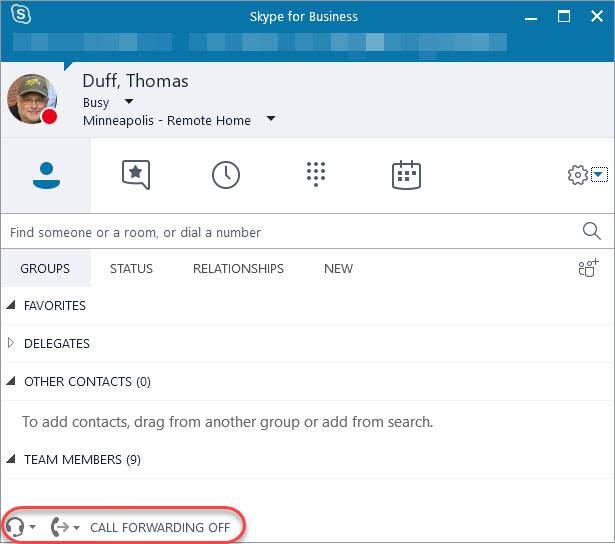Click the personal note area above name
The image size is (615, 544).
(x=260, y=42)
